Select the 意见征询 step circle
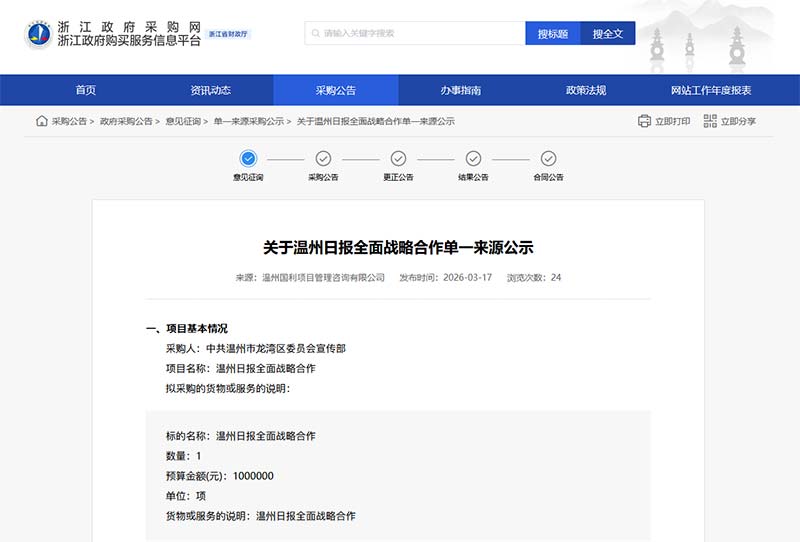 (x=249, y=158)
